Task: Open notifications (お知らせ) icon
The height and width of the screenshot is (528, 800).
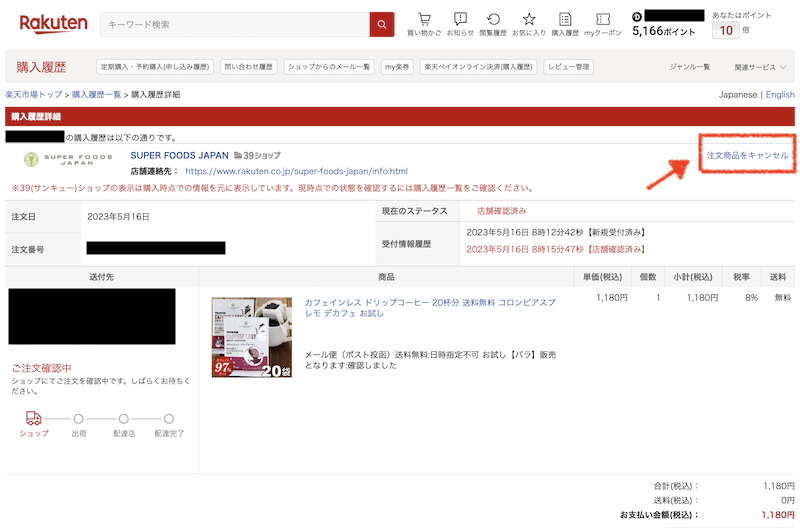Action: (x=460, y=24)
